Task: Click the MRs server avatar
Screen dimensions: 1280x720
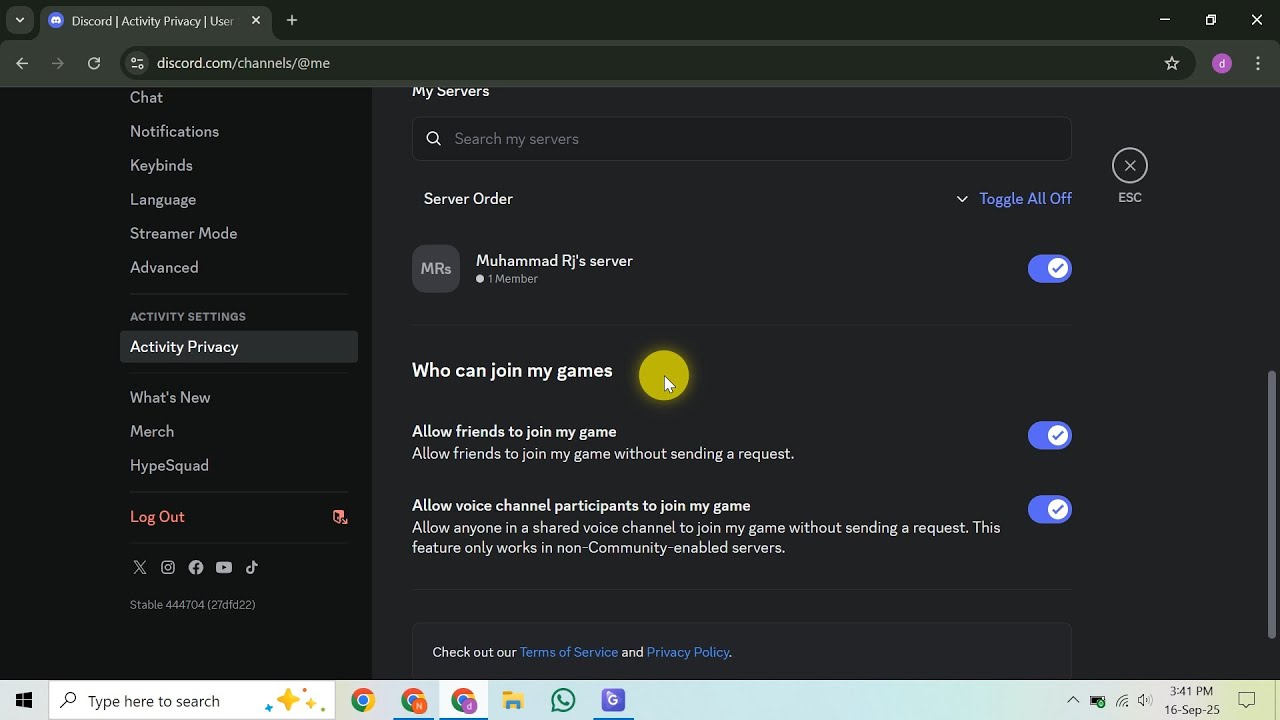Action: (436, 269)
